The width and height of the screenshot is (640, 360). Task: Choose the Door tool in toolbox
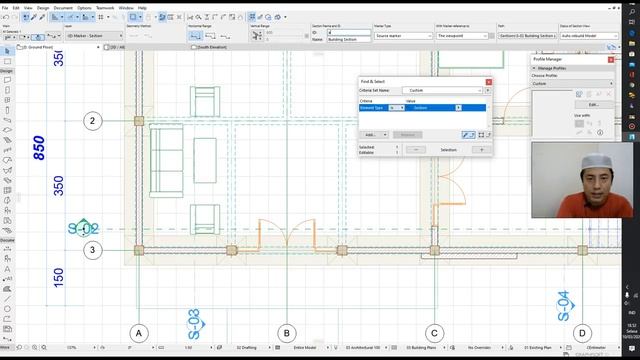pyautogui.click(x=7, y=90)
